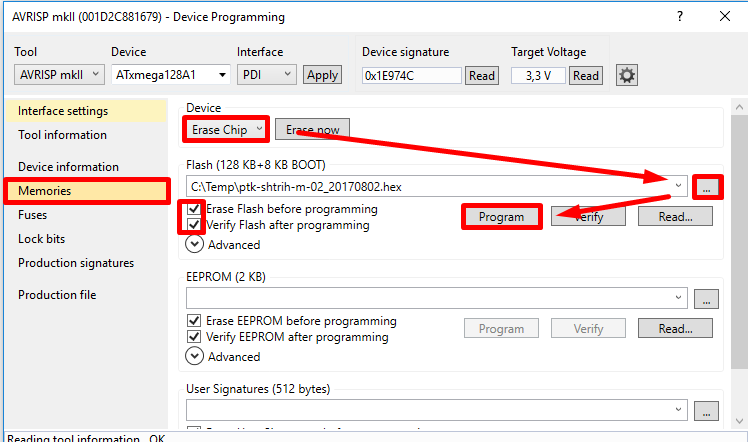Browse for User Signatures file
Image resolution: width=748 pixels, height=442 pixels.
[x=707, y=410]
